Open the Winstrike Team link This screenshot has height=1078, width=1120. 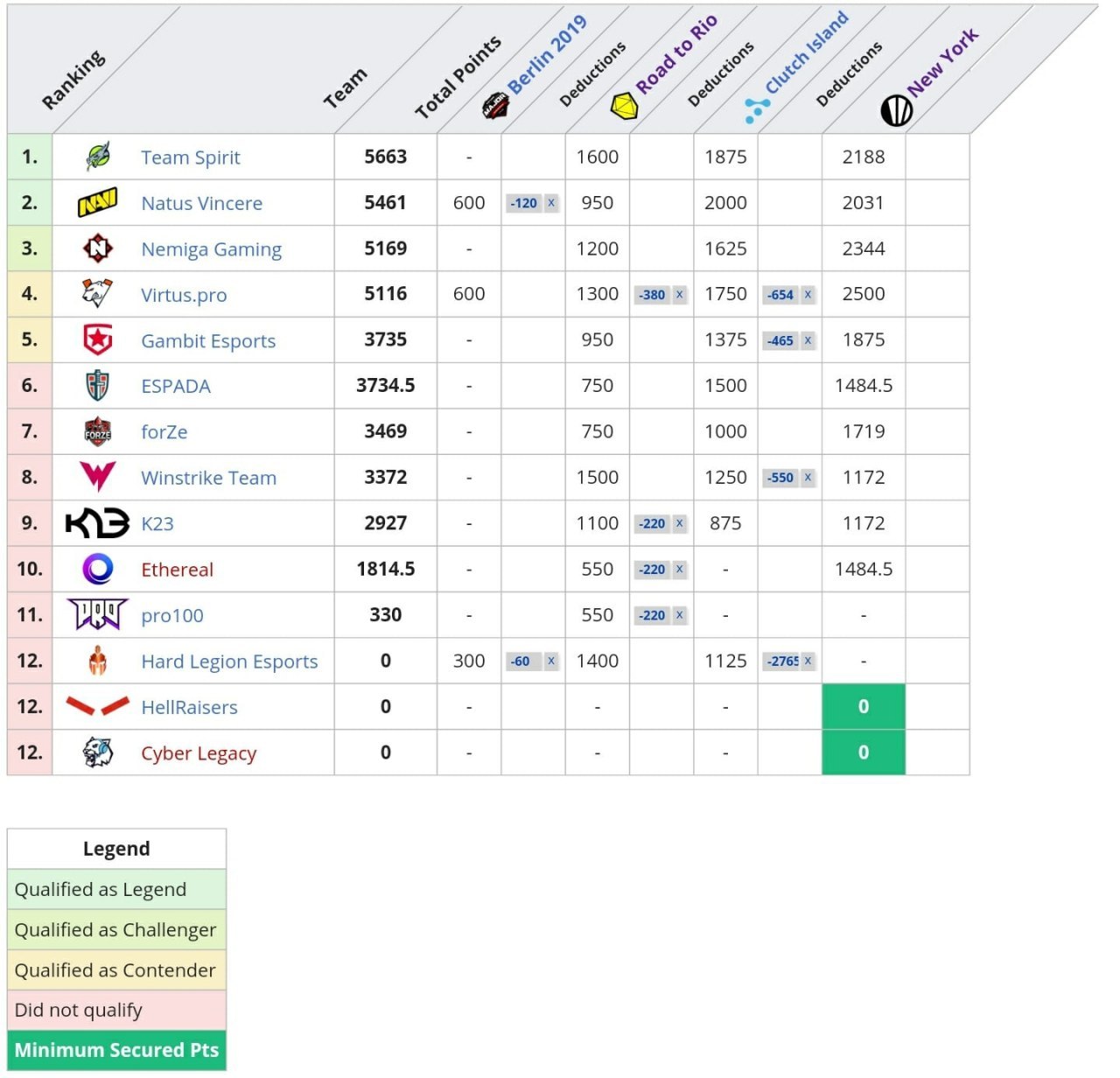[x=209, y=478]
